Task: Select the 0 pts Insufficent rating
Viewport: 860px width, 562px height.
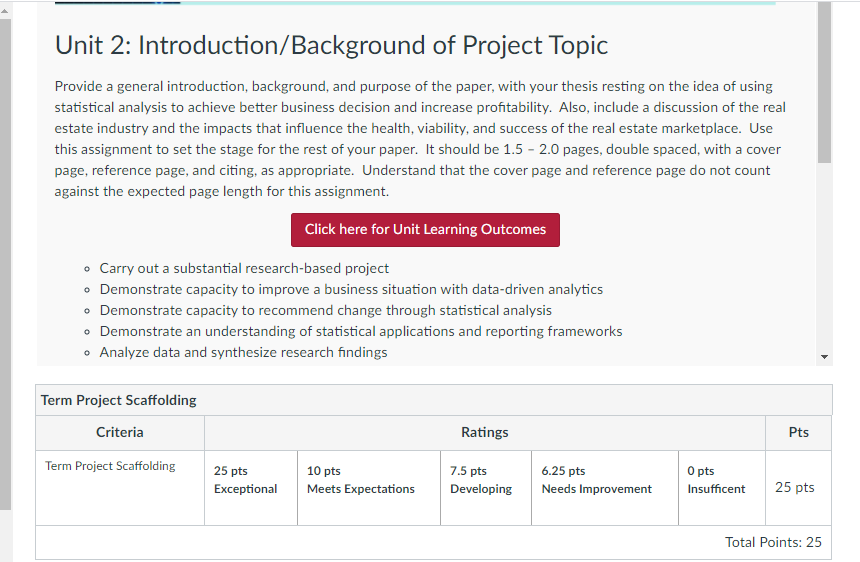Action: pyautogui.click(x=722, y=488)
